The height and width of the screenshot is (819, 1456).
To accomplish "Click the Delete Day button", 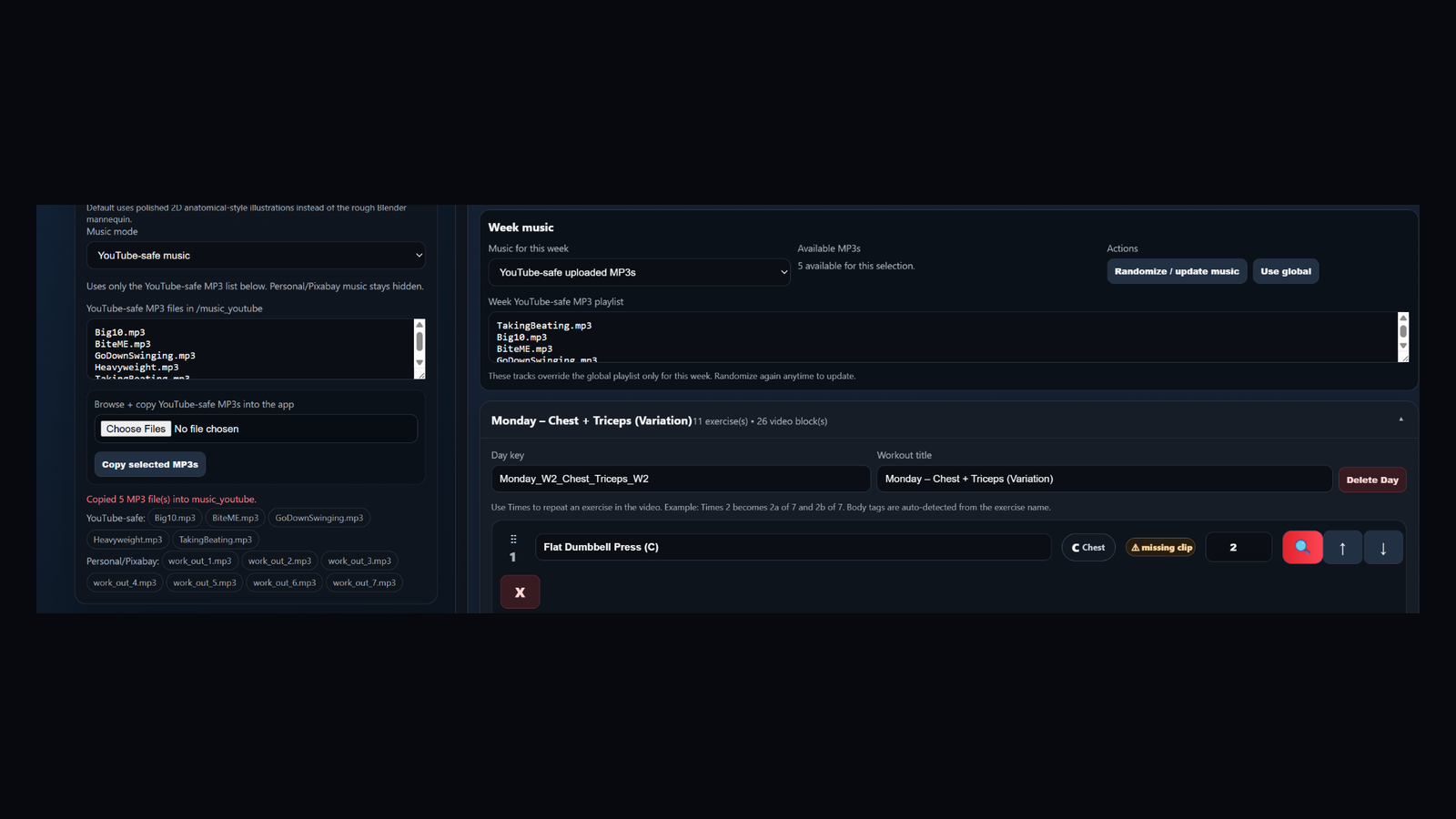I will point(1372,480).
